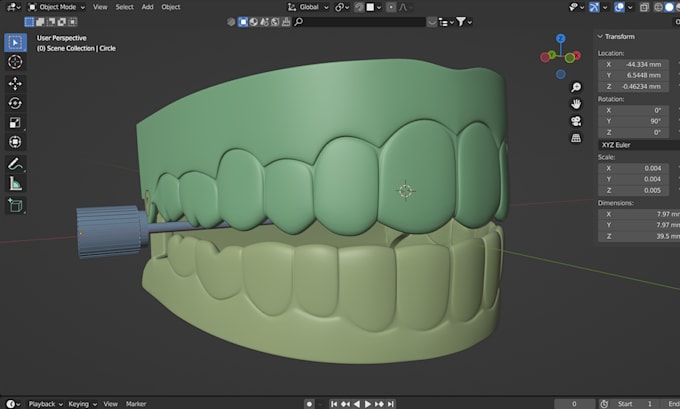
Task: Switch perspective/orthographic grid icon
Action: pos(576,138)
